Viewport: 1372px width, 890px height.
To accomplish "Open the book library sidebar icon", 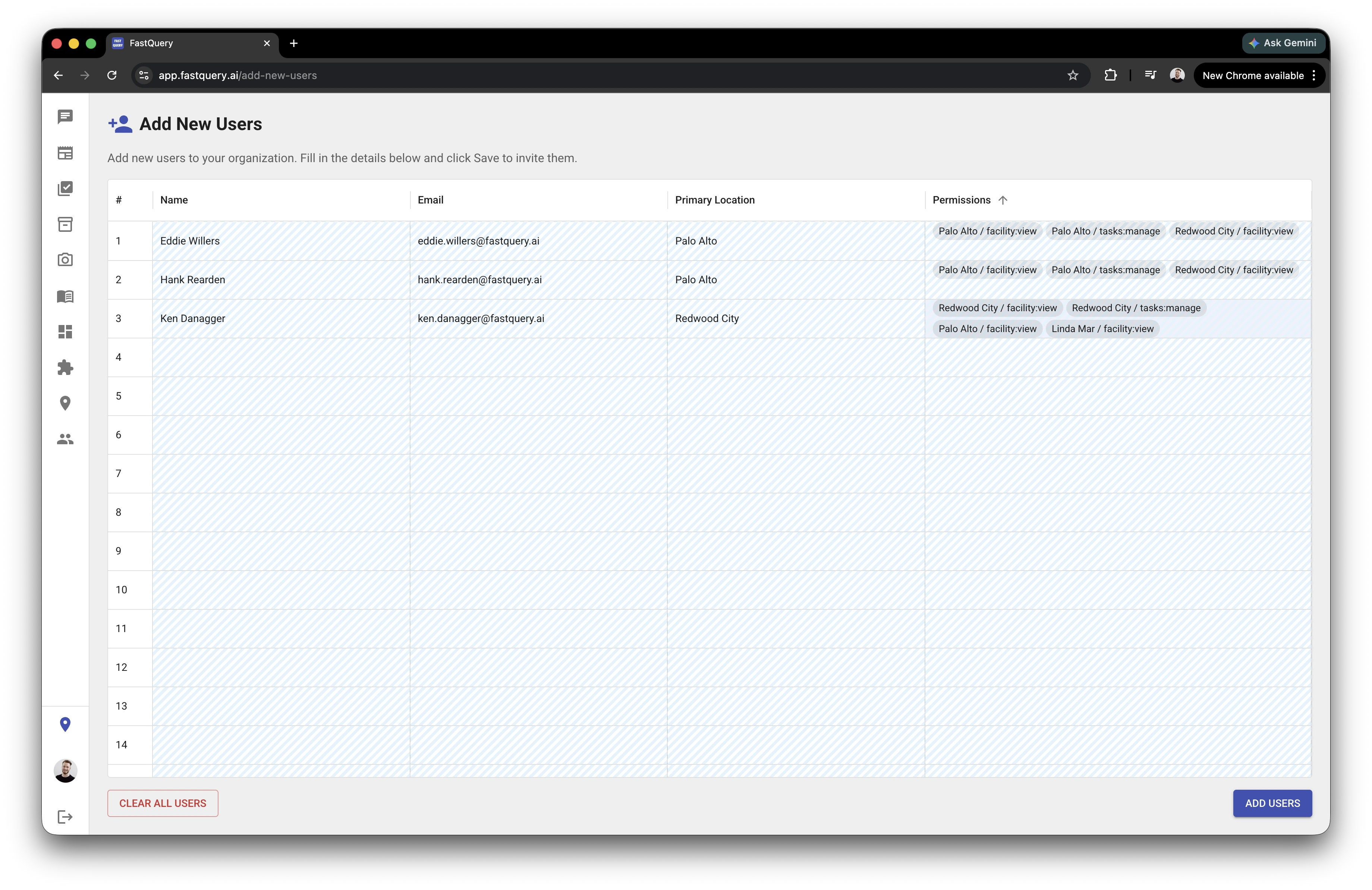I will 65,296.
